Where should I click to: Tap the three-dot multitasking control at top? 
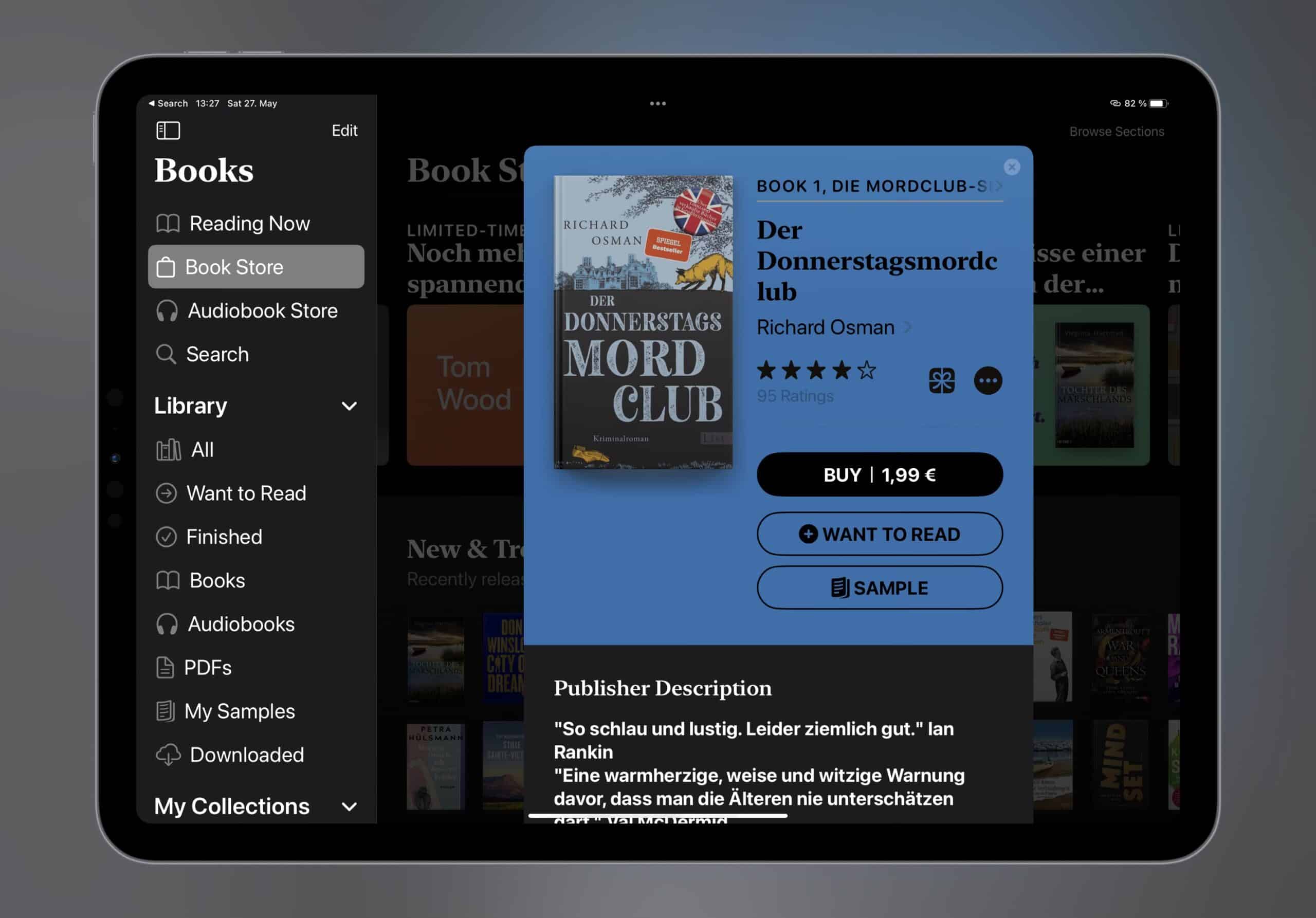point(658,104)
